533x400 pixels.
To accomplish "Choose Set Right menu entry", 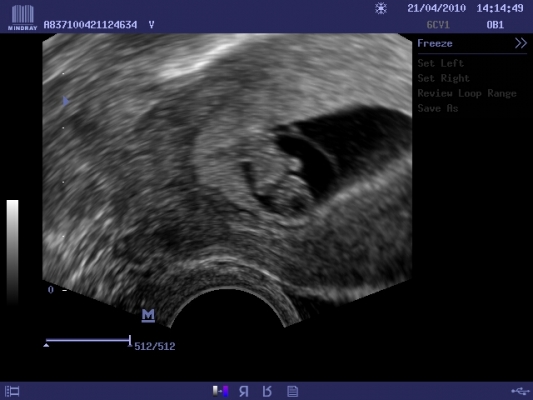I will (444, 78).
